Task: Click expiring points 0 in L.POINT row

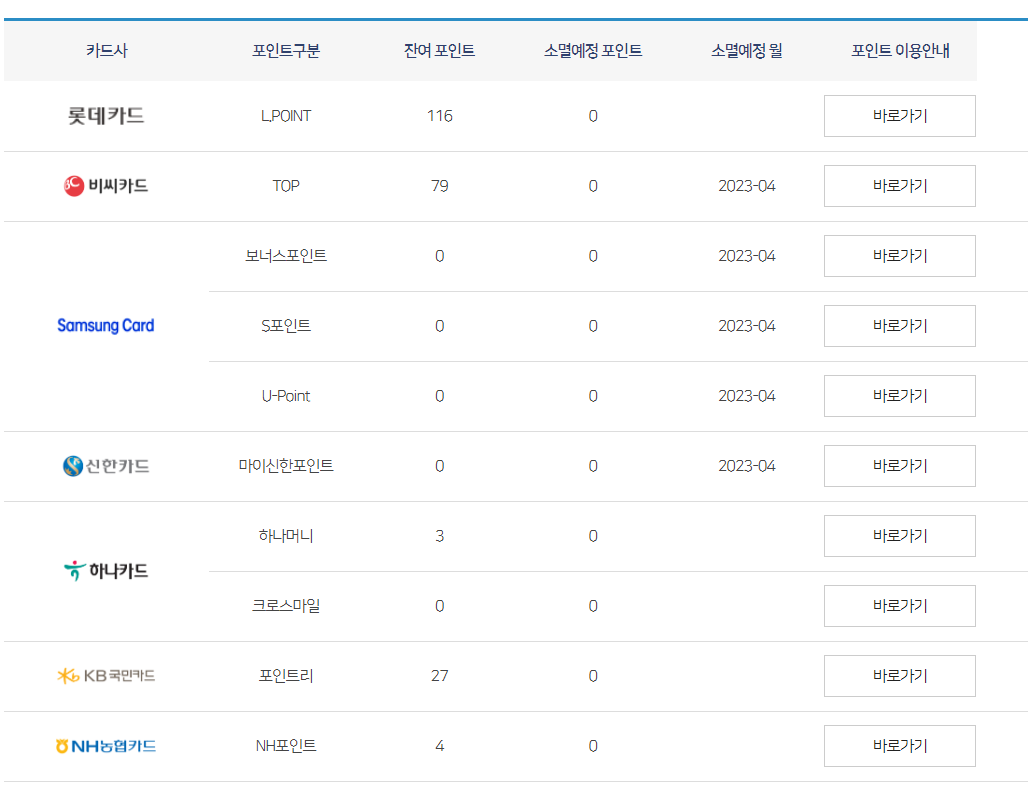Action: click(x=593, y=116)
